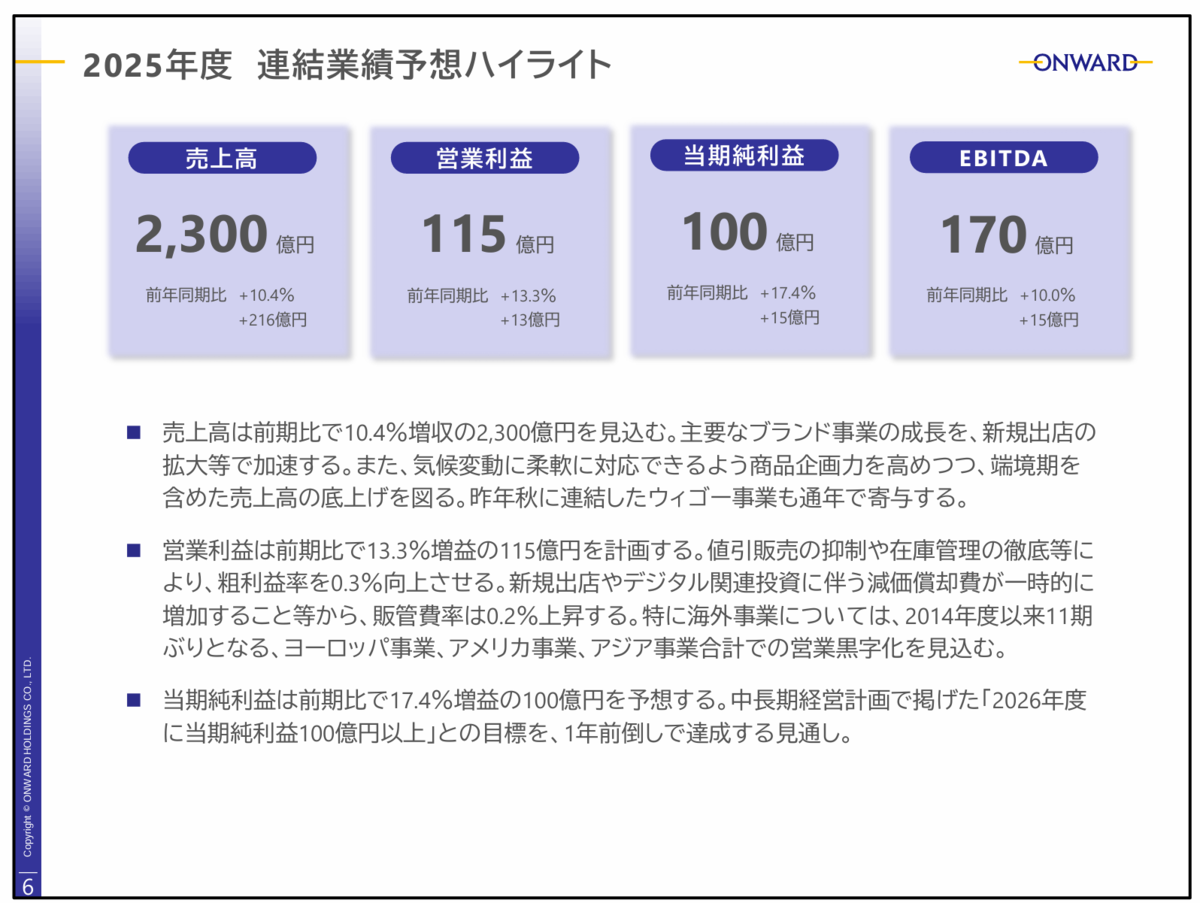Click the vertical copyright ONWARD HOLDINGS text
1200x903 pixels.
[x=28, y=757]
